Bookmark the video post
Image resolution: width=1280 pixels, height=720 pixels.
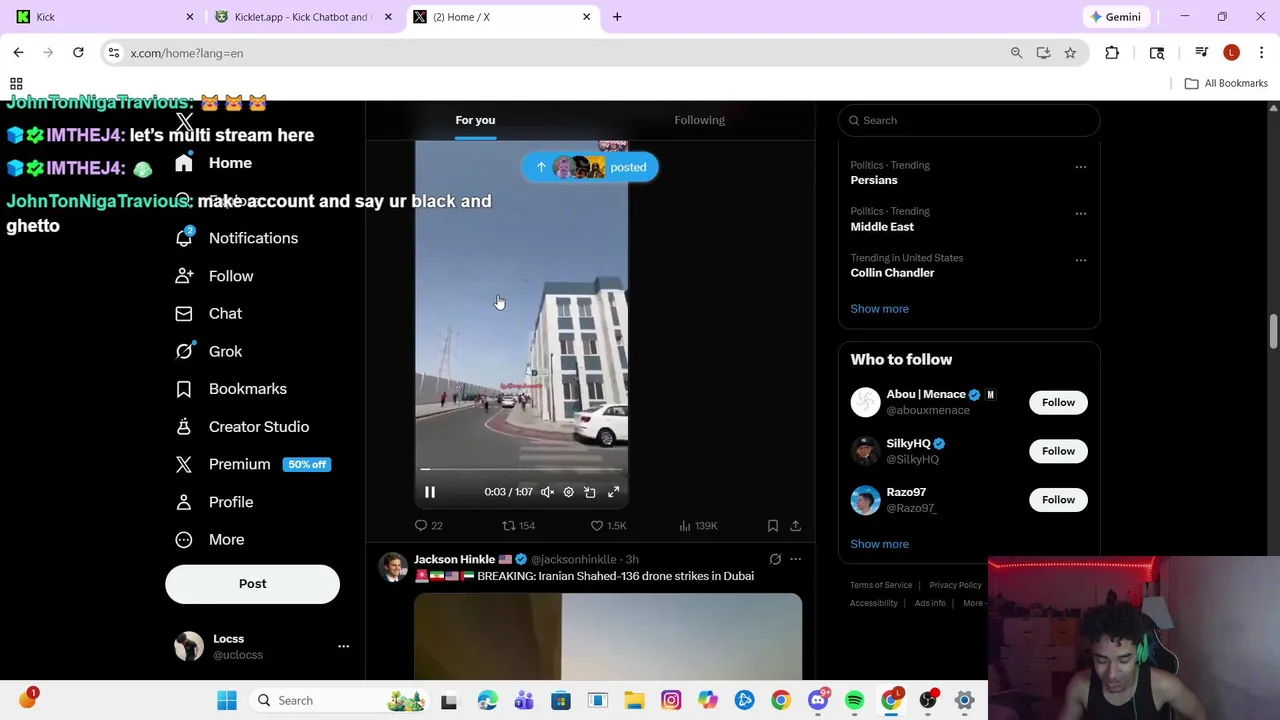tap(773, 526)
